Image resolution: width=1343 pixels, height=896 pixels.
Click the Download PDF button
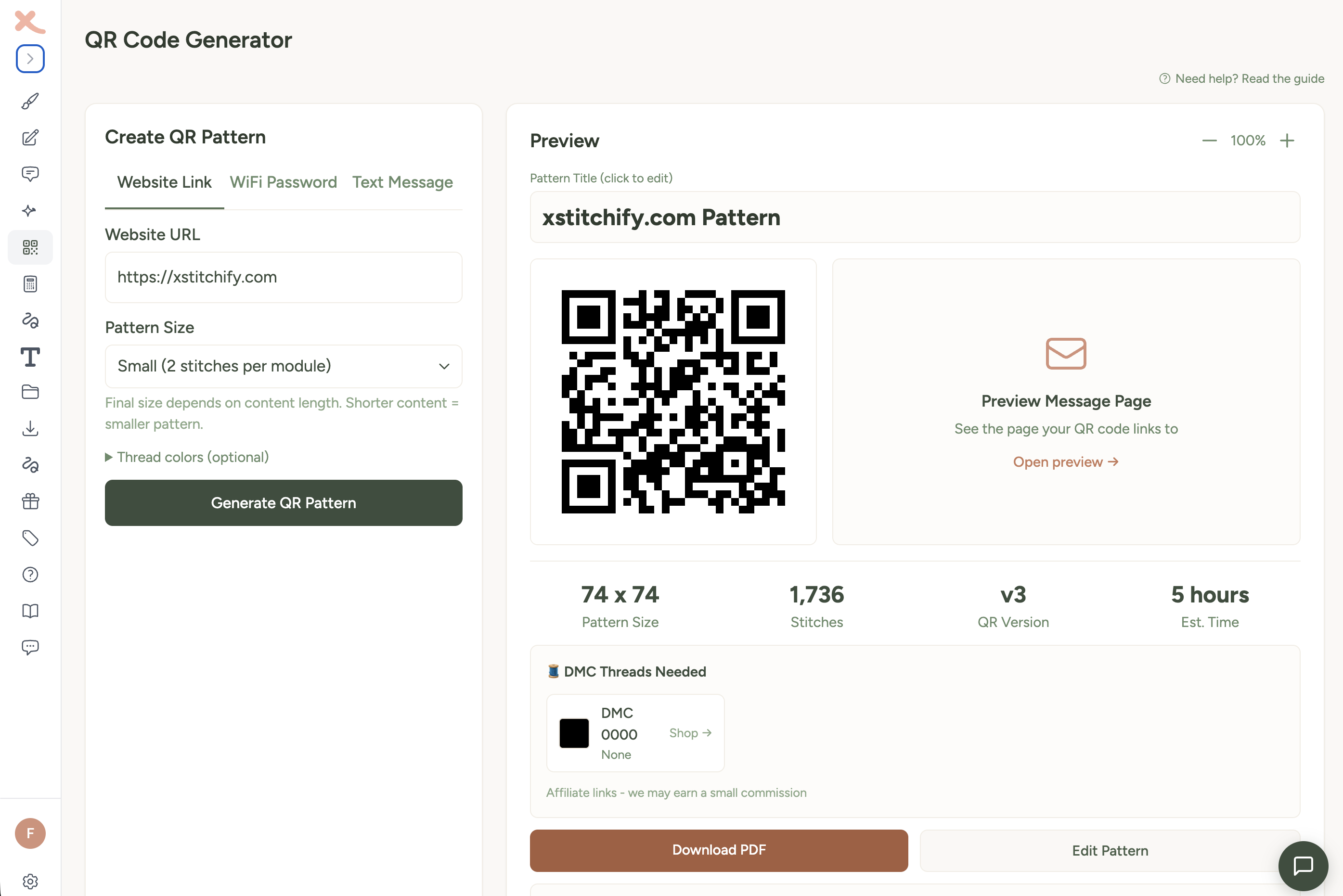coord(719,850)
